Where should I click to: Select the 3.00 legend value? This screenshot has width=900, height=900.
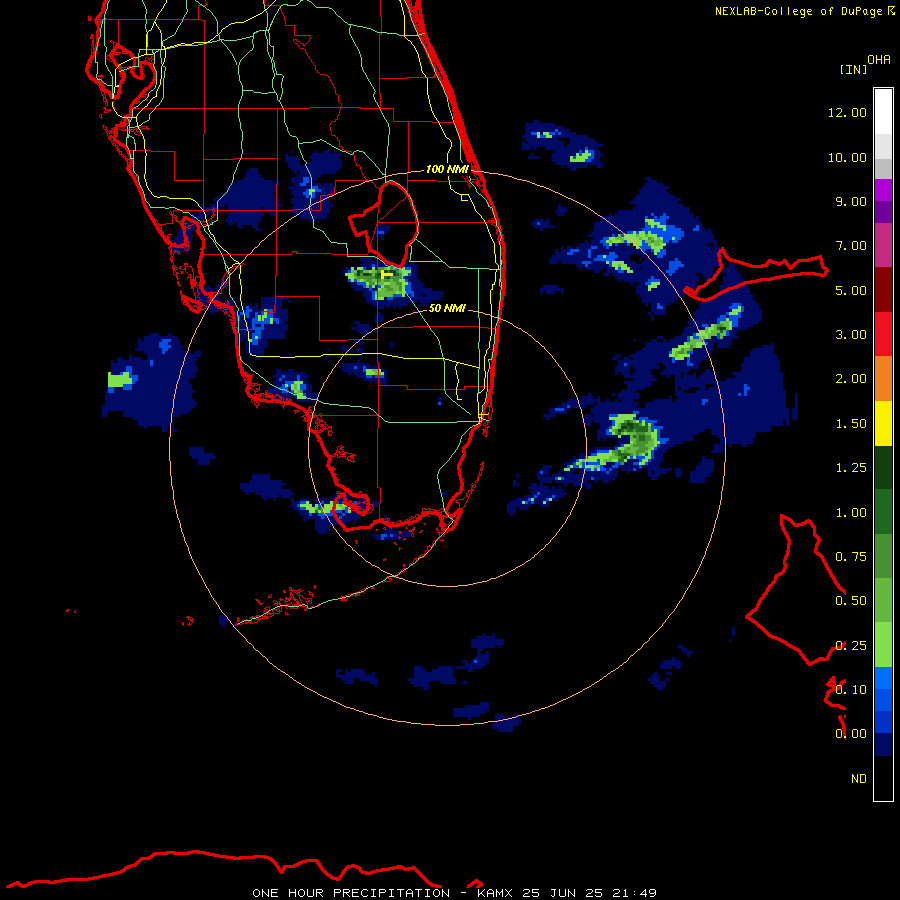(851, 335)
